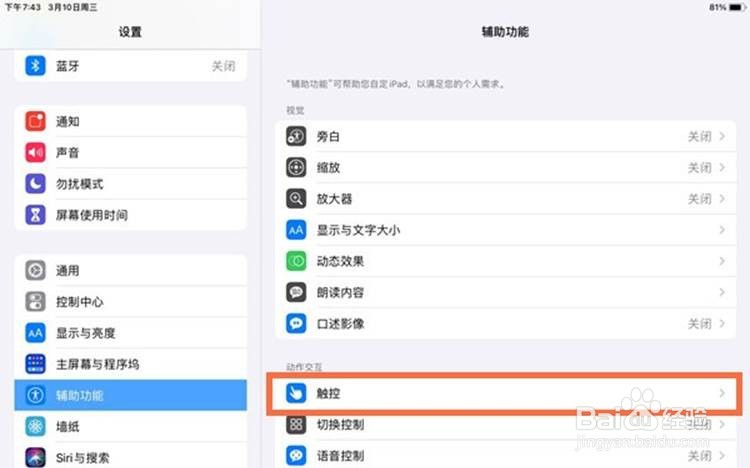The height and width of the screenshot is (468, 750).
Task: Tap the Magnifier (放大器) icon
Action: click(x=296, y=199)
